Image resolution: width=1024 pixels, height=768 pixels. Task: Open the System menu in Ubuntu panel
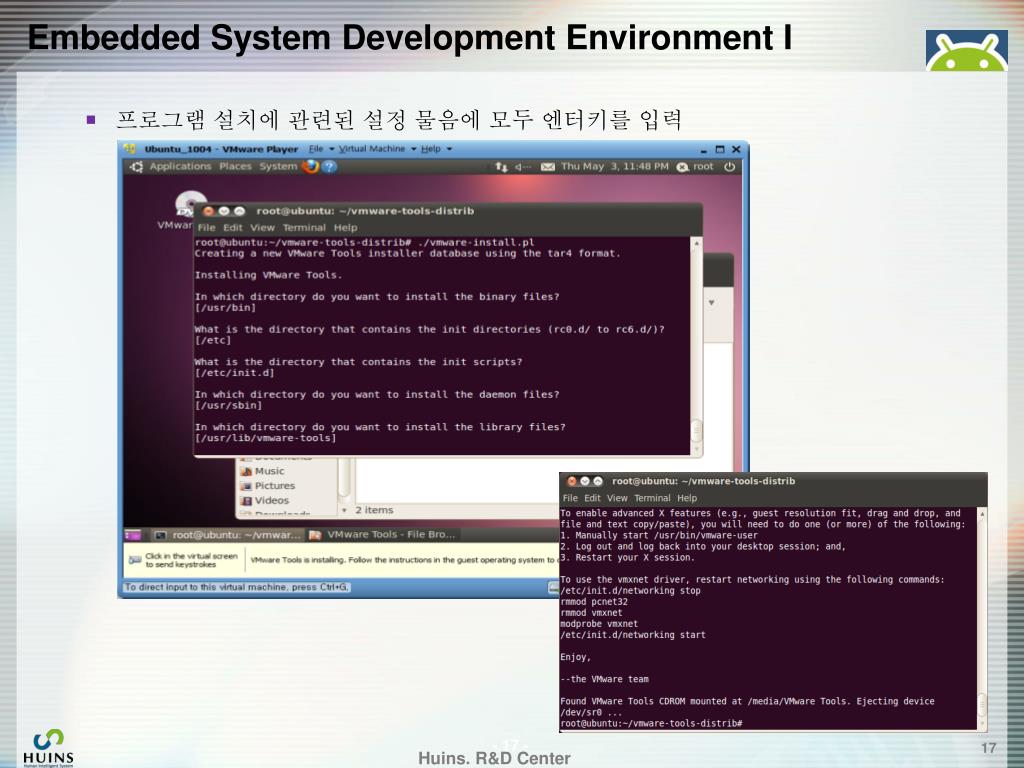coord(278,167)
